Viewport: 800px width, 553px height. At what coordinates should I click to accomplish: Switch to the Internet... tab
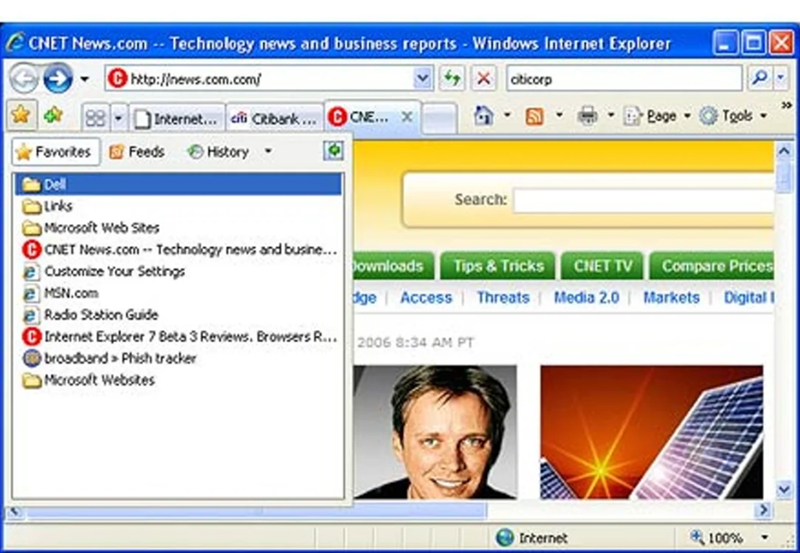(x=177, y=119)
